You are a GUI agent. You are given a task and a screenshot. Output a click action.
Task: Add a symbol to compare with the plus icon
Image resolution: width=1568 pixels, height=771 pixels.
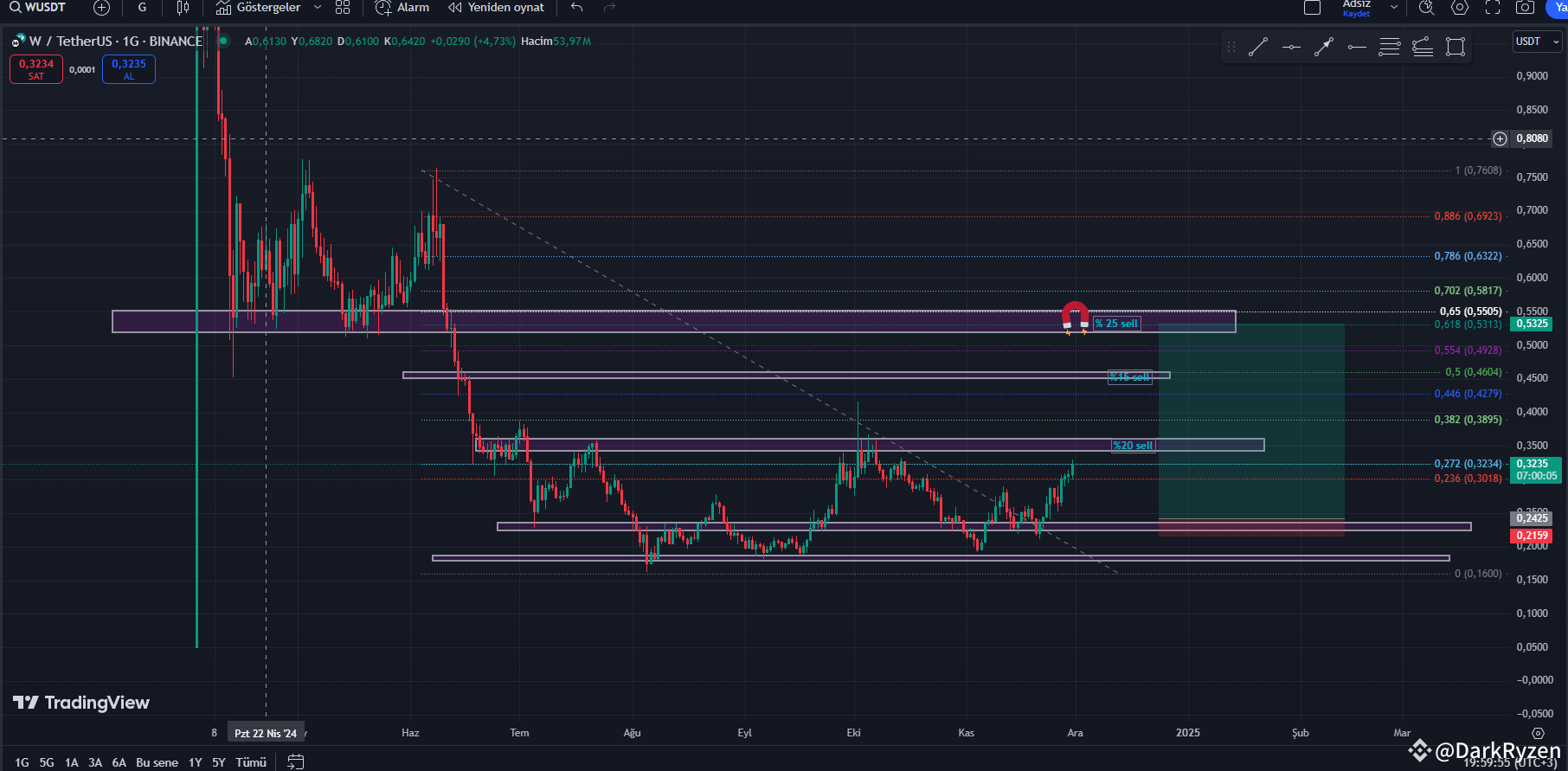point(101,8)
